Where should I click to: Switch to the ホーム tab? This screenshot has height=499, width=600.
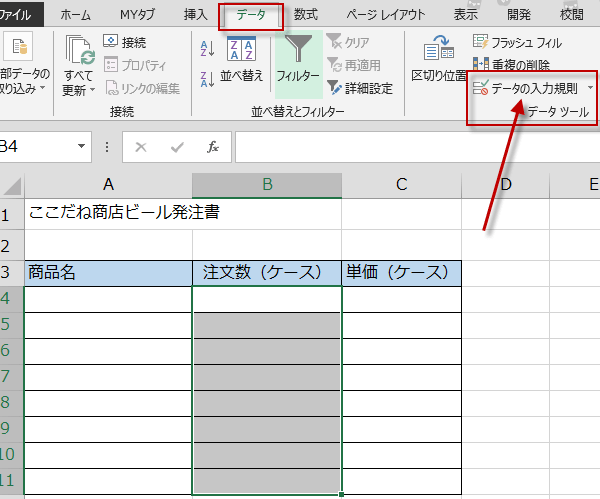pos(75,15)
